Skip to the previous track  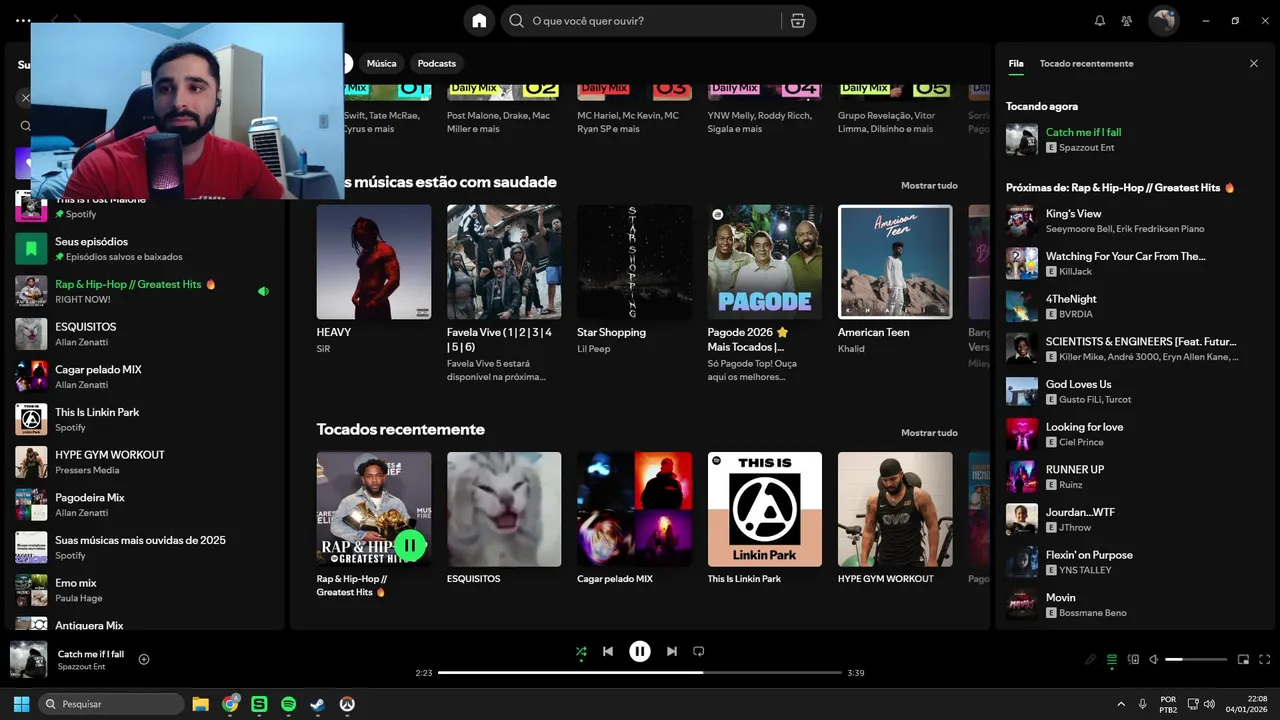pyautogui.click(x=608, y=651)
